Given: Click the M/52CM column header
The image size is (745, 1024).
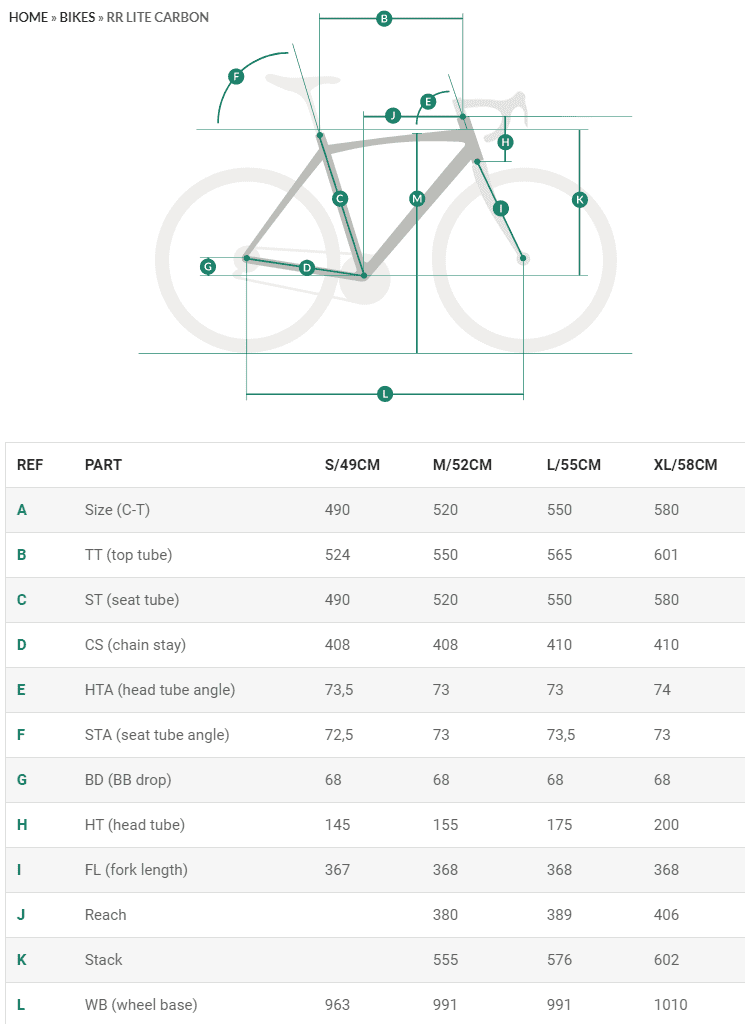Looking at the screenshot, I should click(x=462, y=465).
